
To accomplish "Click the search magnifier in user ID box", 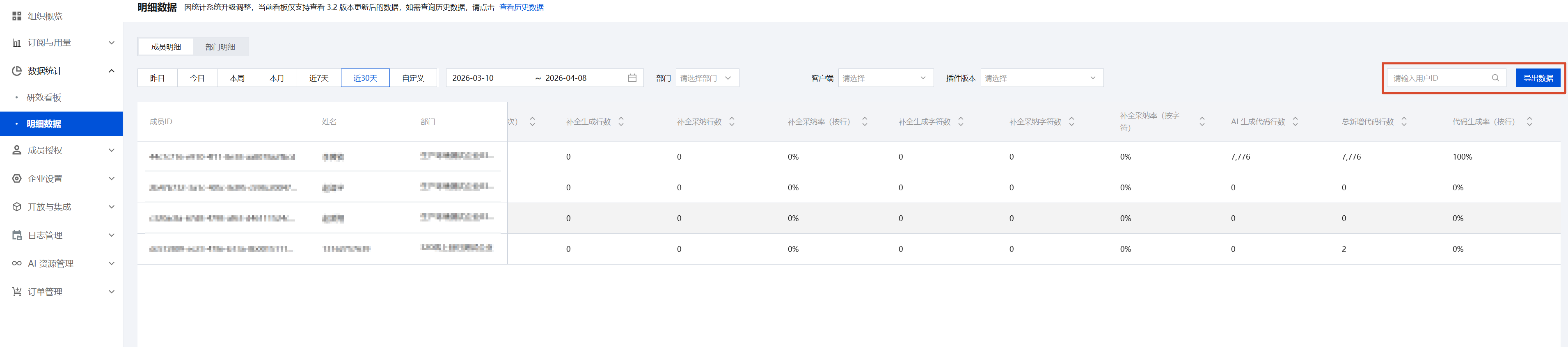I will point(1495,78).
